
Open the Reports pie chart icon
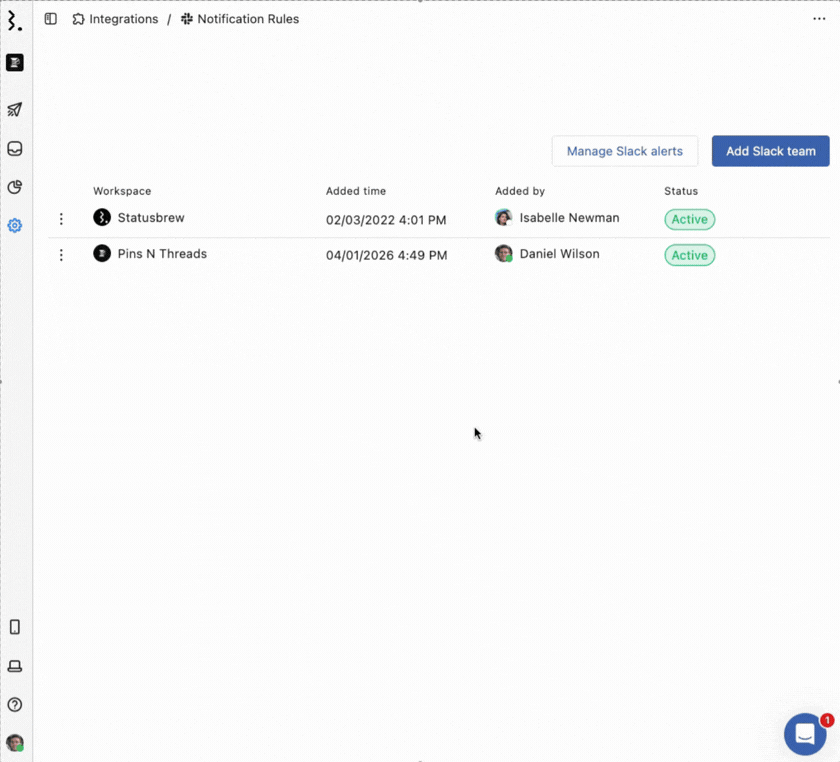coord(14,187)
